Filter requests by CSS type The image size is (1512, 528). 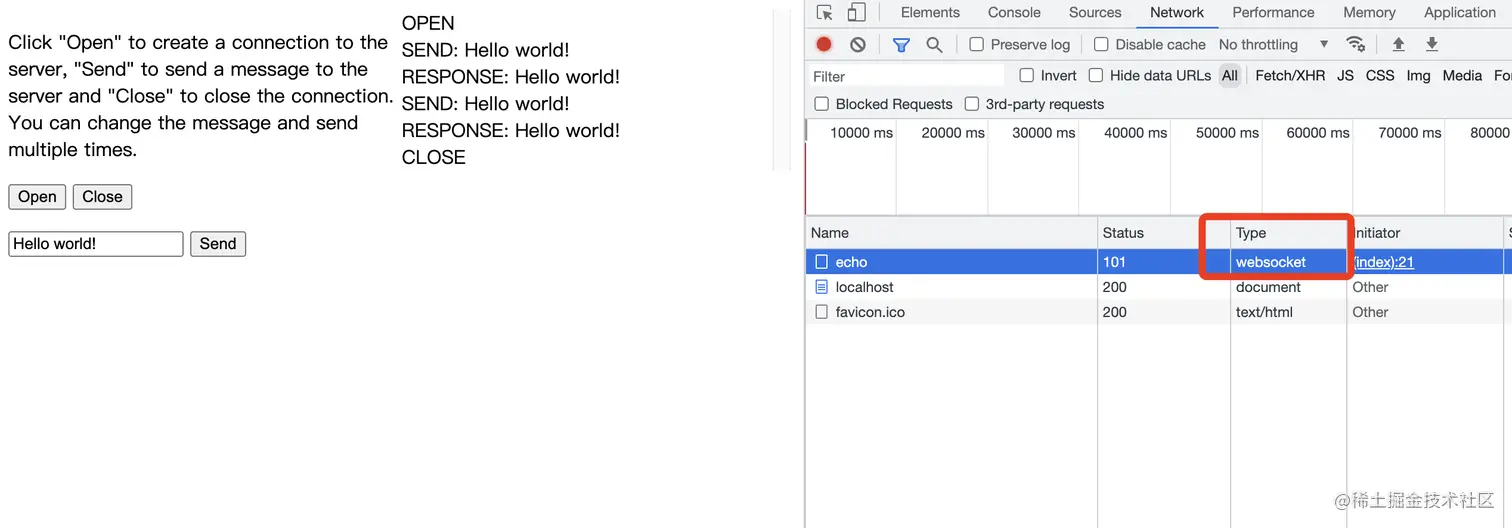(x=1380, y=75)
